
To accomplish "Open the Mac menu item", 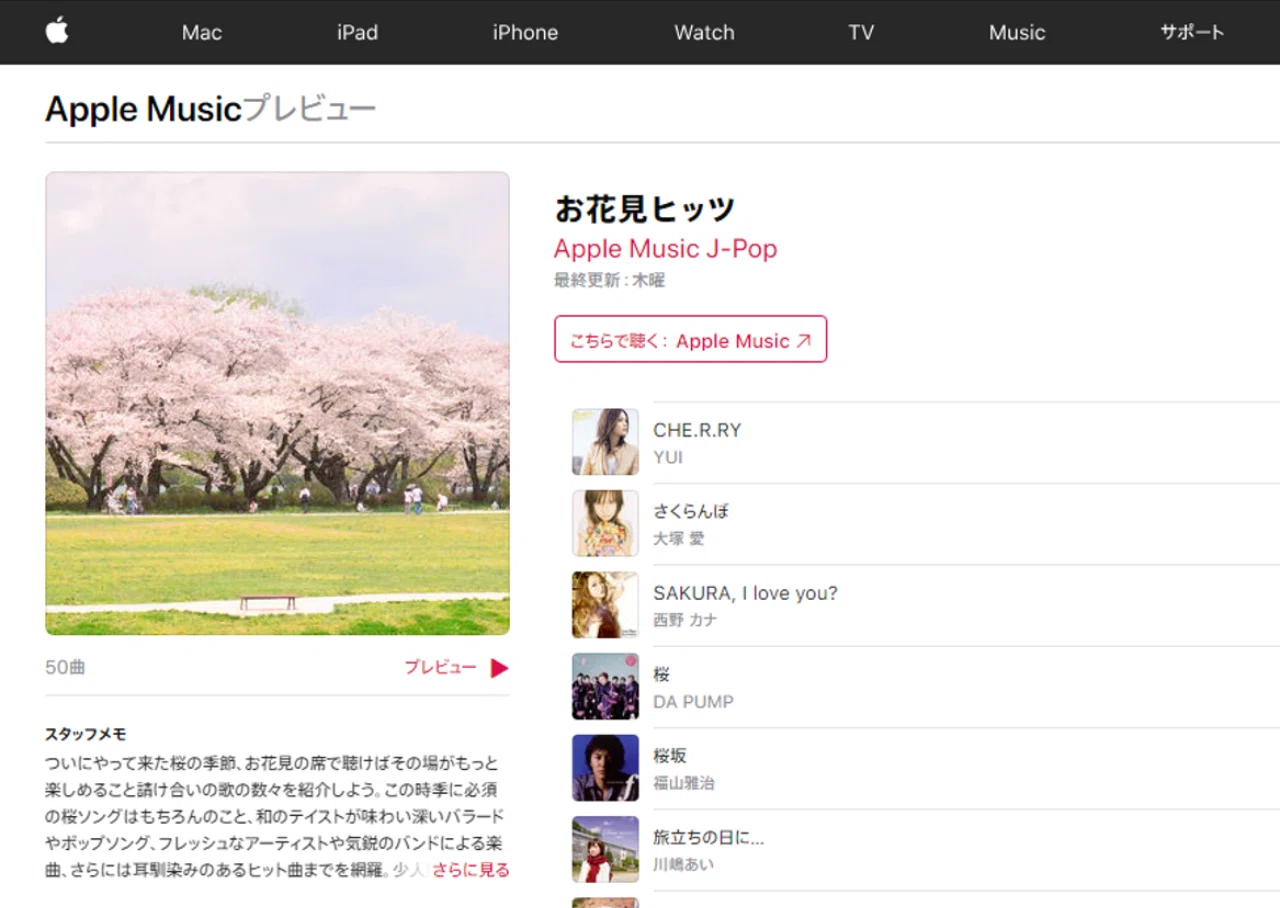I will pos(202,32).
